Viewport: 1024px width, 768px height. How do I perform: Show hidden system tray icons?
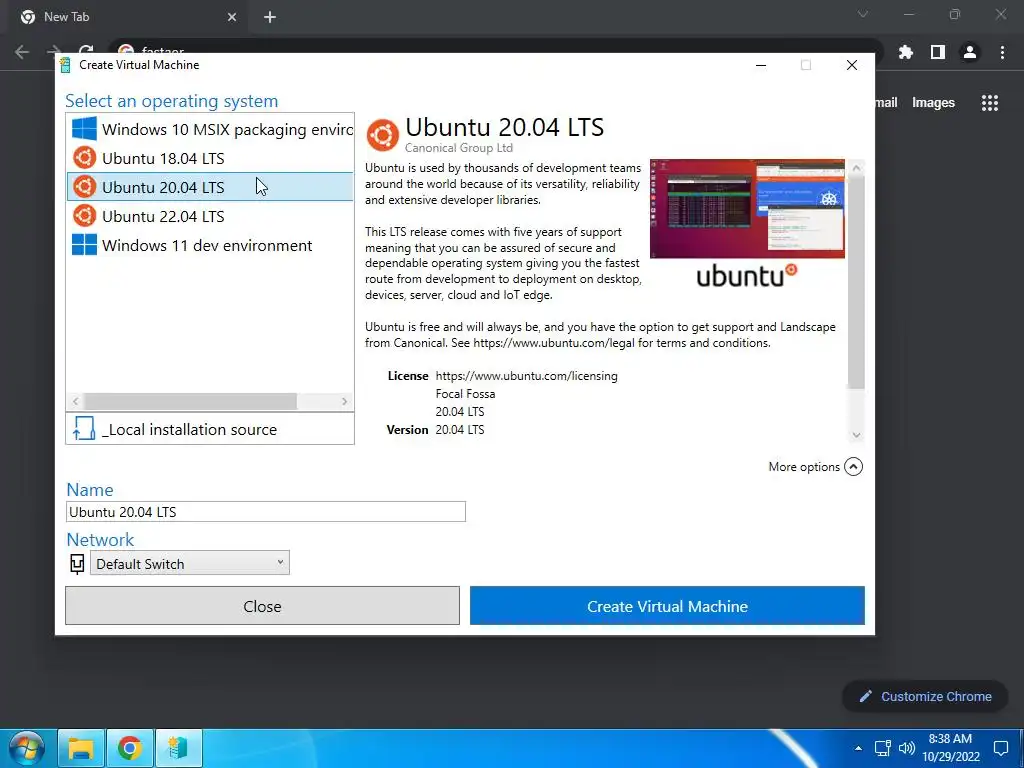point(858,748)
